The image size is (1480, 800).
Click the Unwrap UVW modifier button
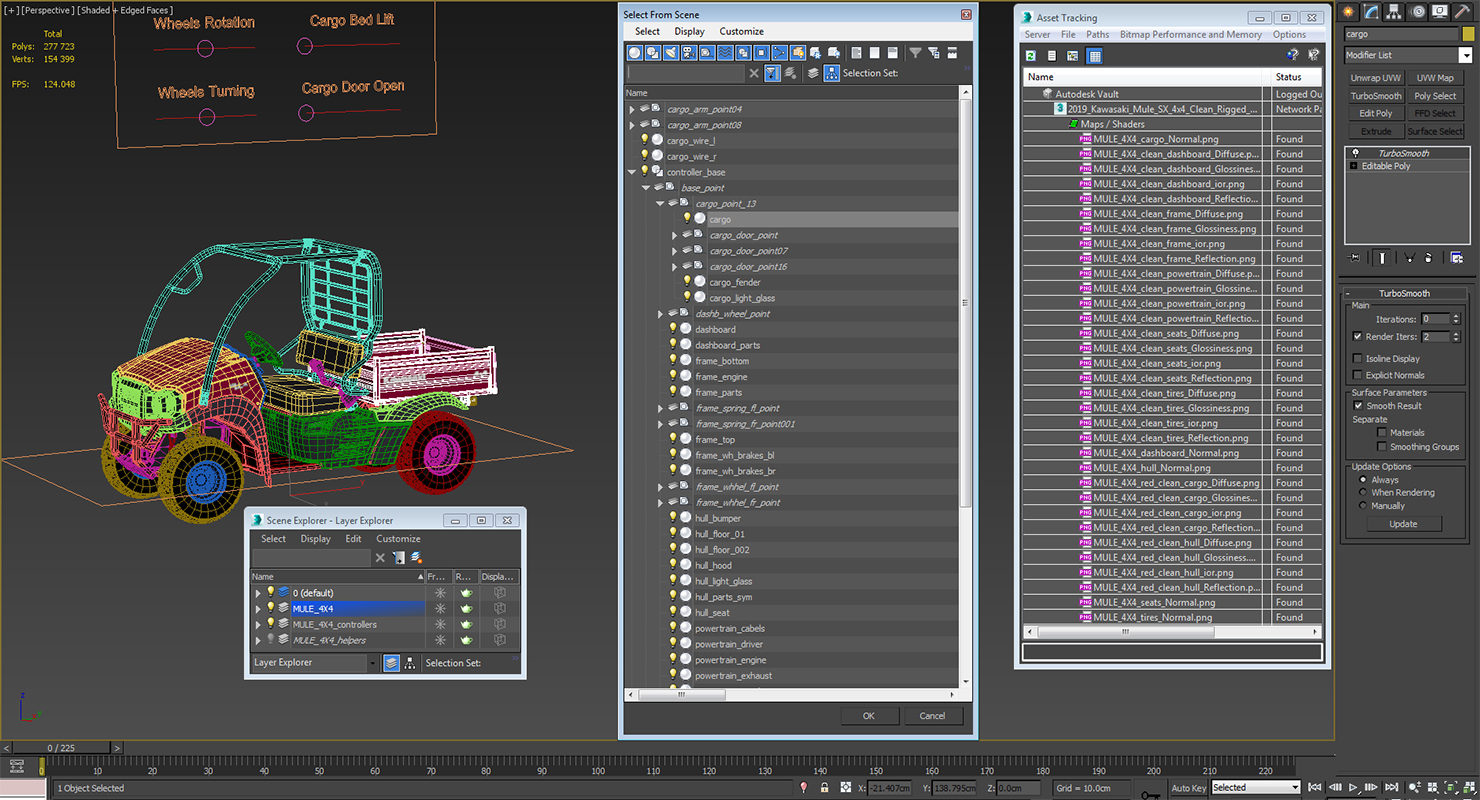click(1375, 78)
